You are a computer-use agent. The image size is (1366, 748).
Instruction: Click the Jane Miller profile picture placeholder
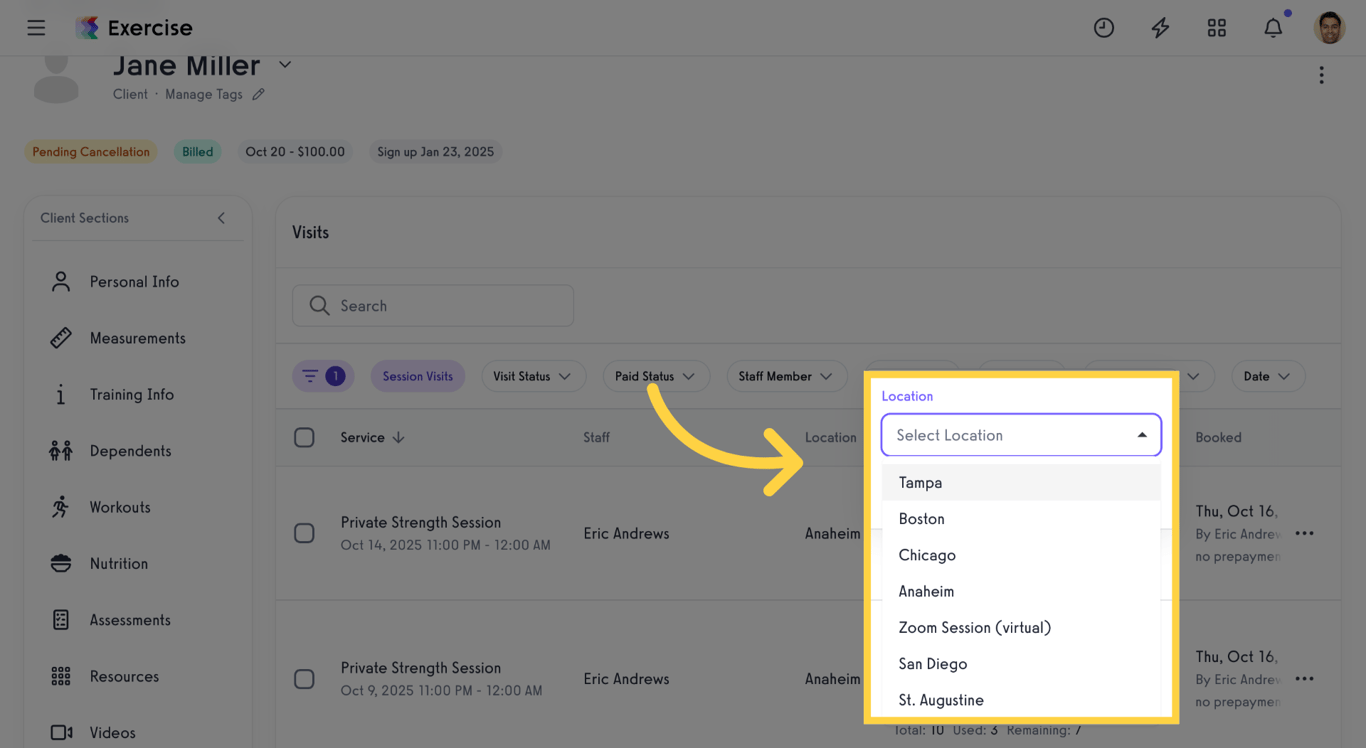click(x=56, y=78)
